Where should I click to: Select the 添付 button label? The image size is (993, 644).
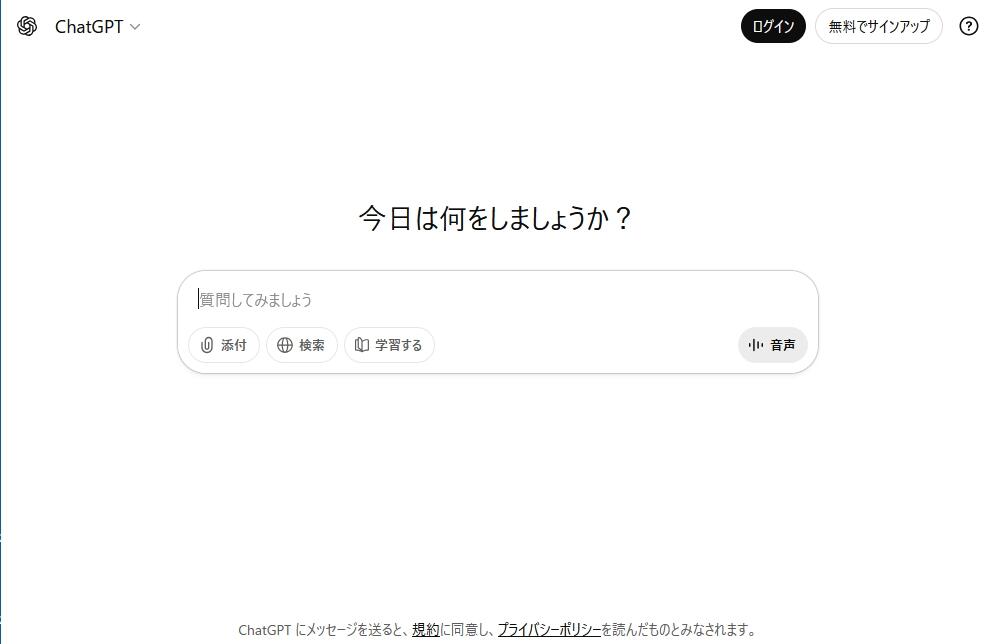[x=234, y=345]
